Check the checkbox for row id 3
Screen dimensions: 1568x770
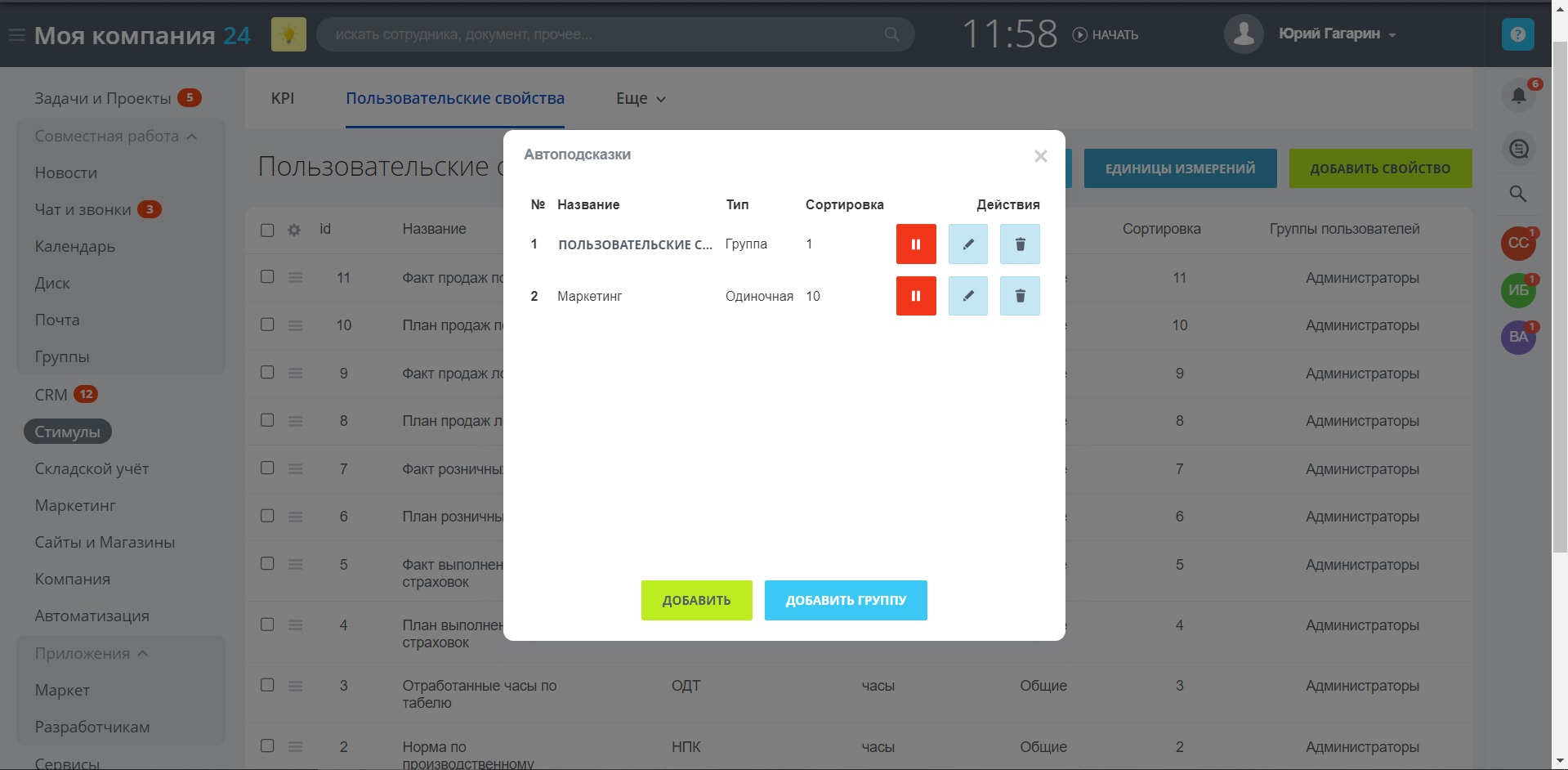pos(267,685)
